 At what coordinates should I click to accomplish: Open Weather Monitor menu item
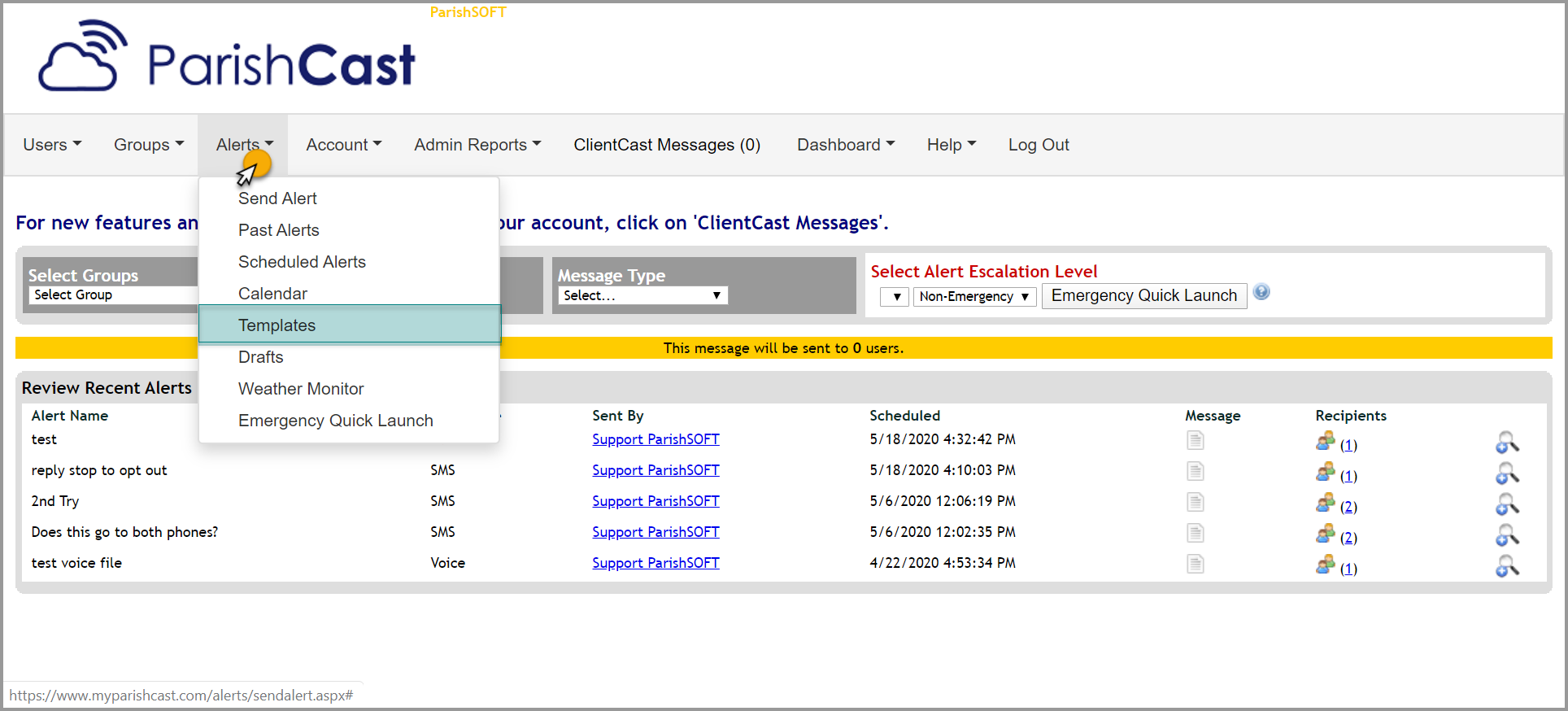(x=301, y=389)
